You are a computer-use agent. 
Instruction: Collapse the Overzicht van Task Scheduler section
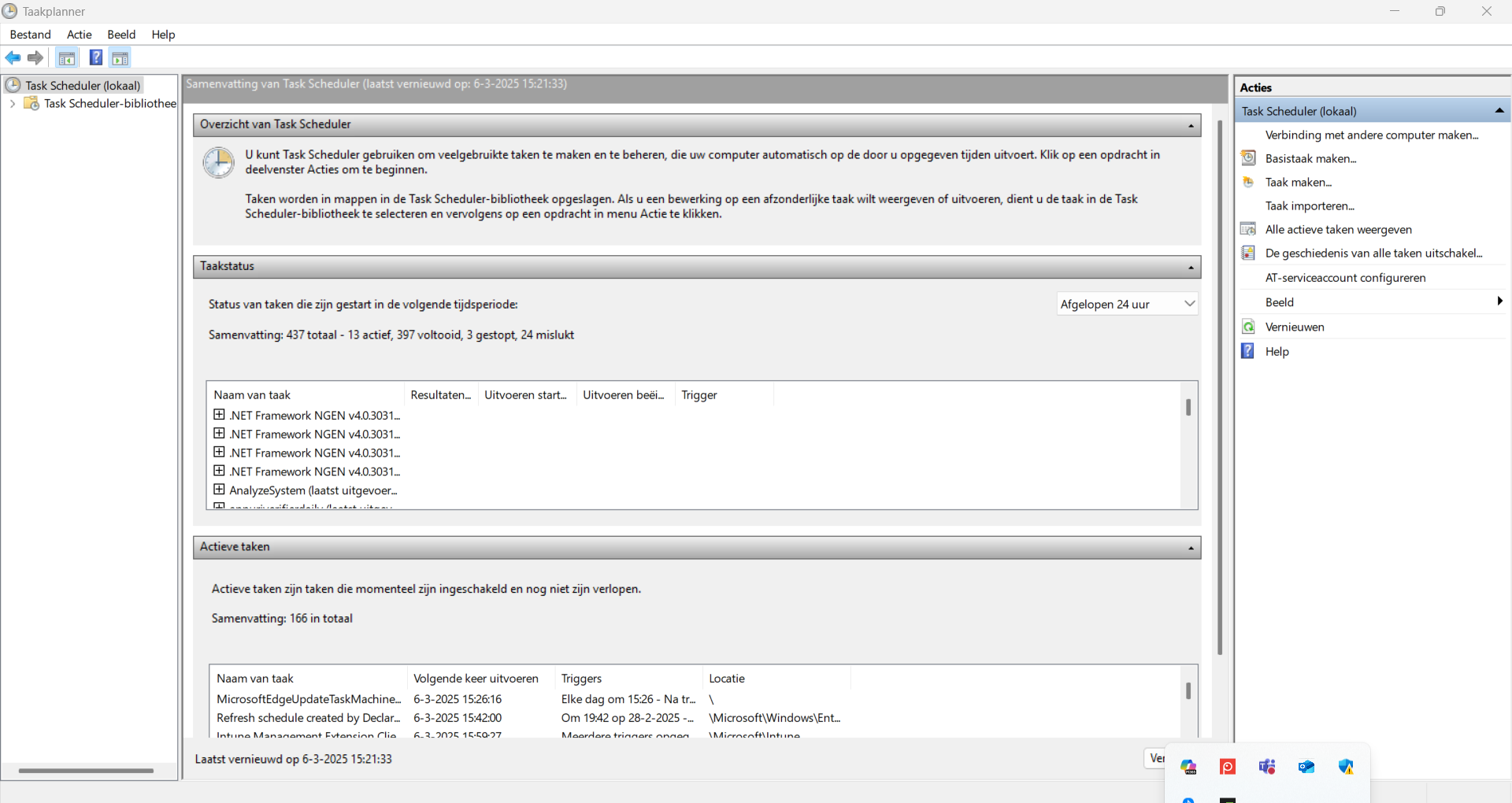click(1191, 125)
